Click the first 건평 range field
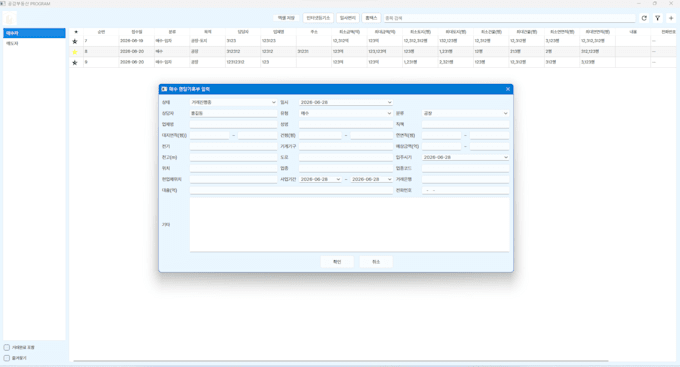Screen dimensions: 680x367 [320, 135]
